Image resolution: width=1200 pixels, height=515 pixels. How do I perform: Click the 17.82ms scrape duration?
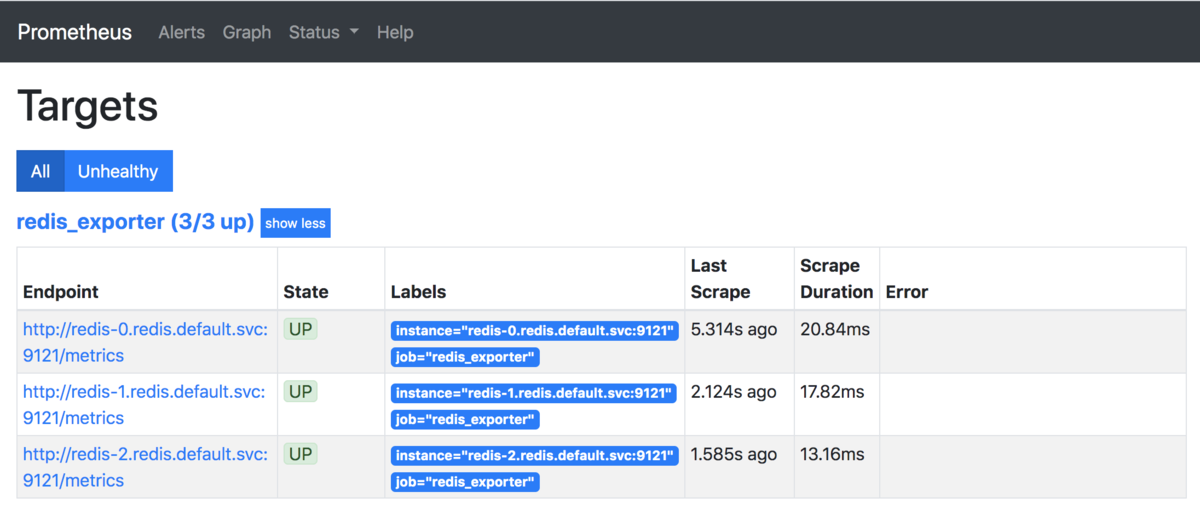coord(833,392)
